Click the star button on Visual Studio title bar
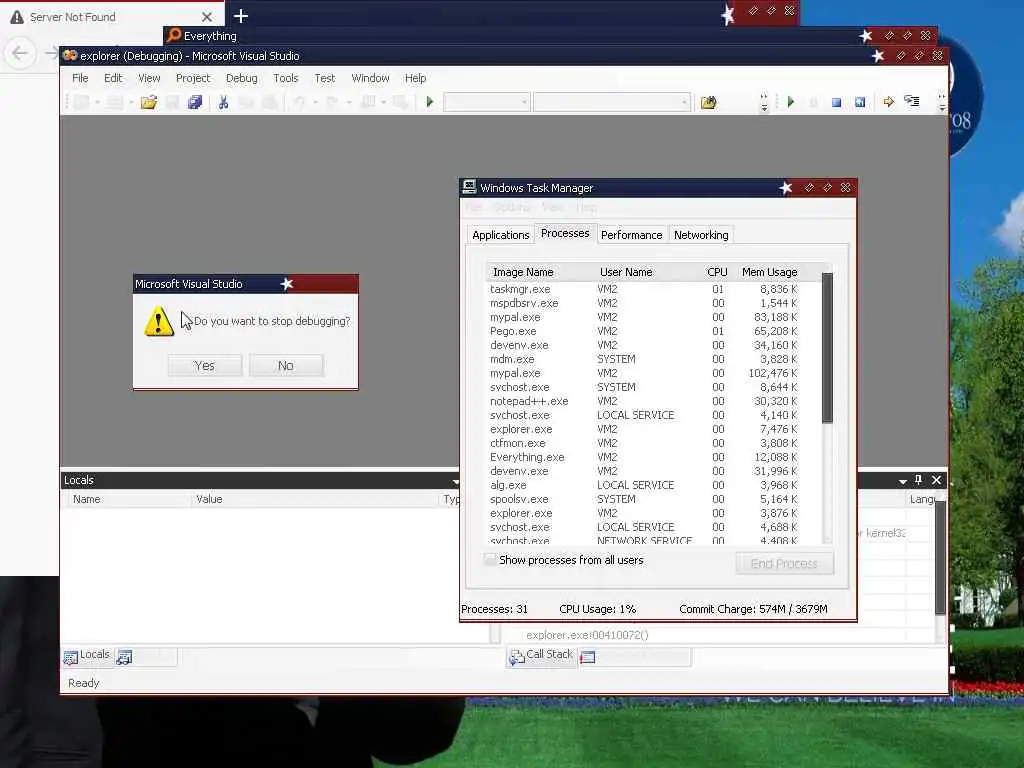 click(x=878, y=56)
